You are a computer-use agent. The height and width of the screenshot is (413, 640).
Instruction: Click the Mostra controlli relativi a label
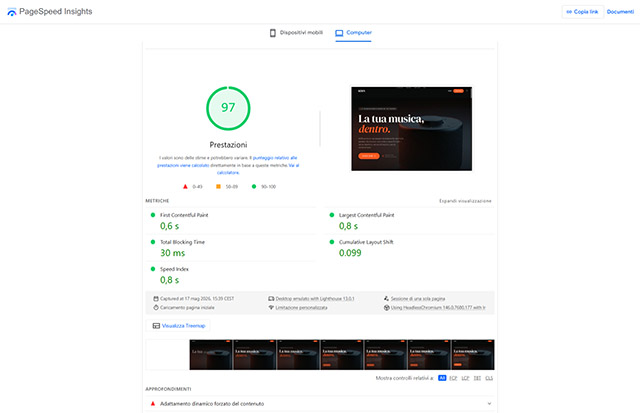[x=404, y=378]
